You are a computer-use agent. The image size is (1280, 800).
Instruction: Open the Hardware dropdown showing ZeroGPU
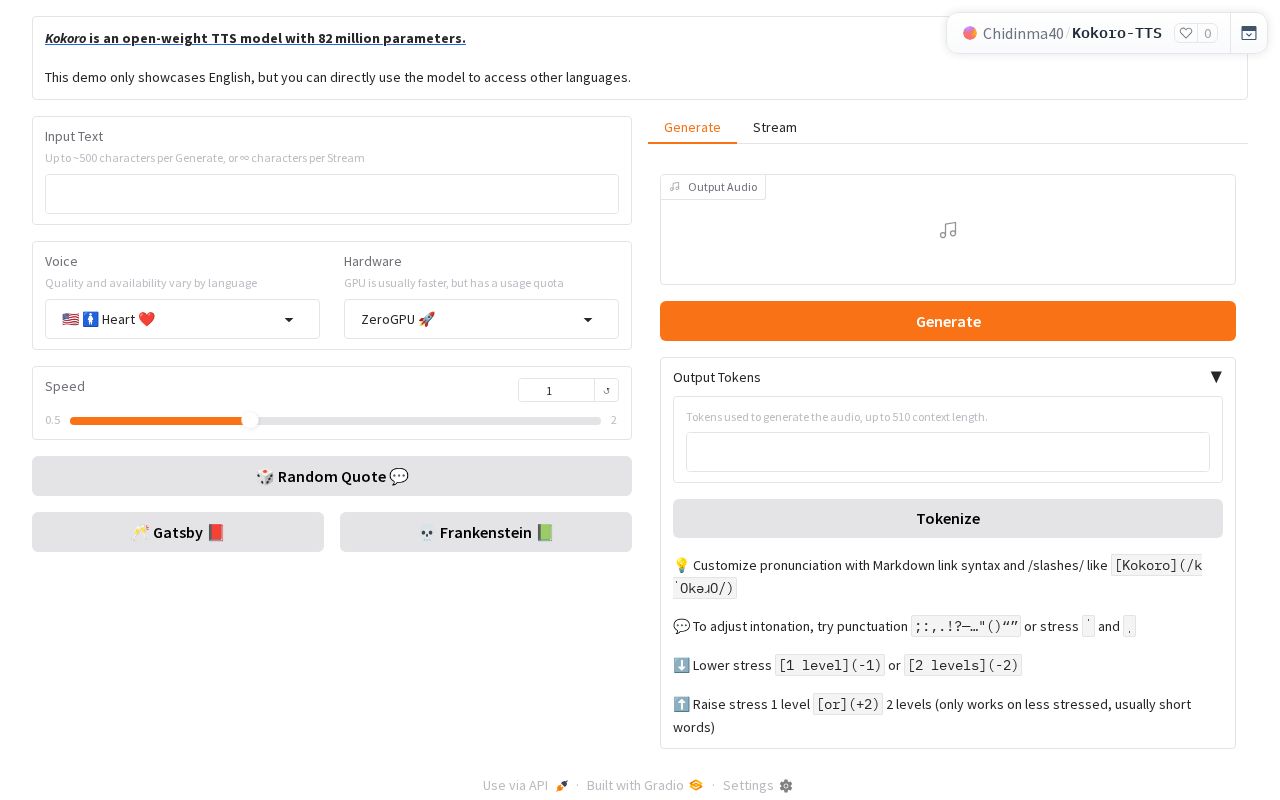click(x=481, y=319)
